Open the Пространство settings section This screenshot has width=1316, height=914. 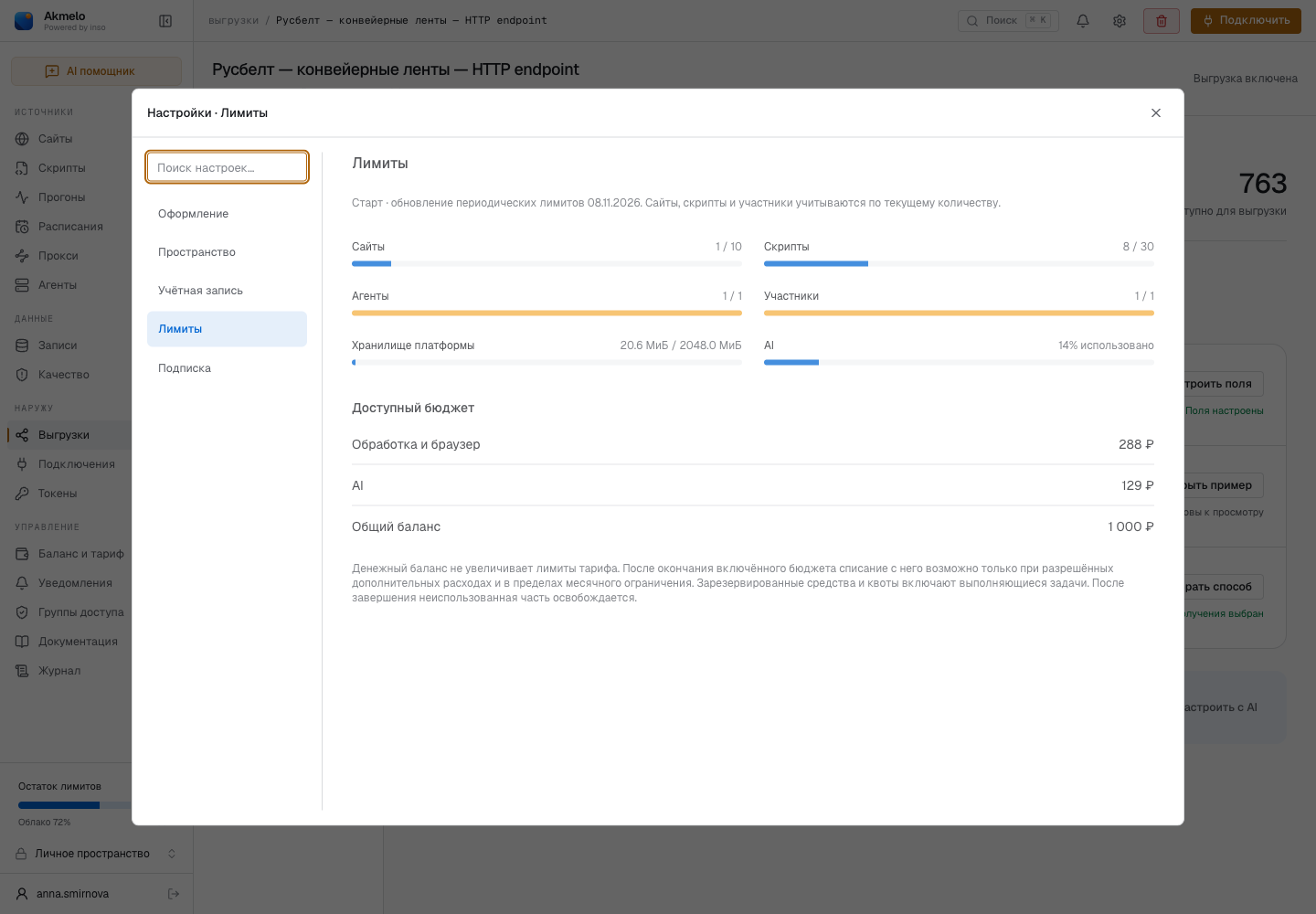click(227, 252)
